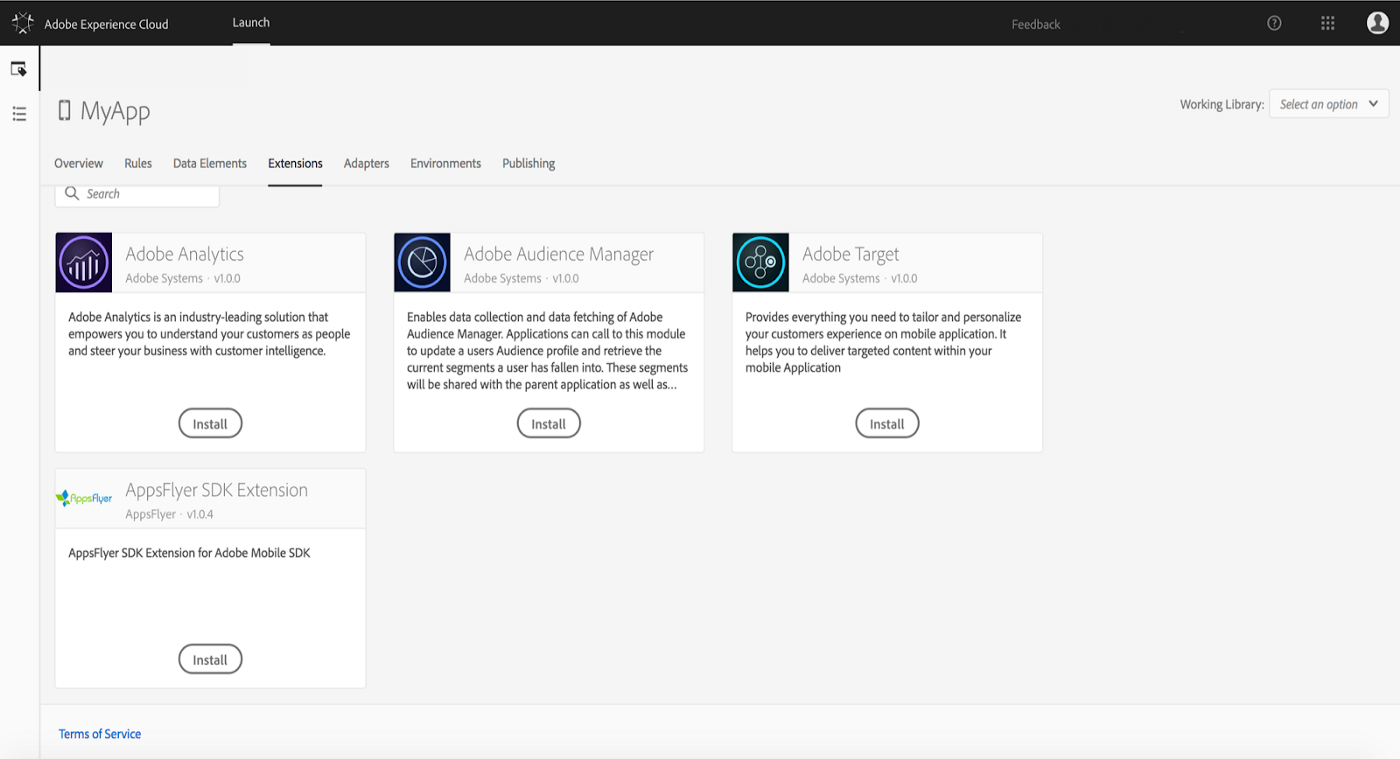Click the list icon in the left sidebar
This screenshot has width=1400, height=759.
coord(18,114)
